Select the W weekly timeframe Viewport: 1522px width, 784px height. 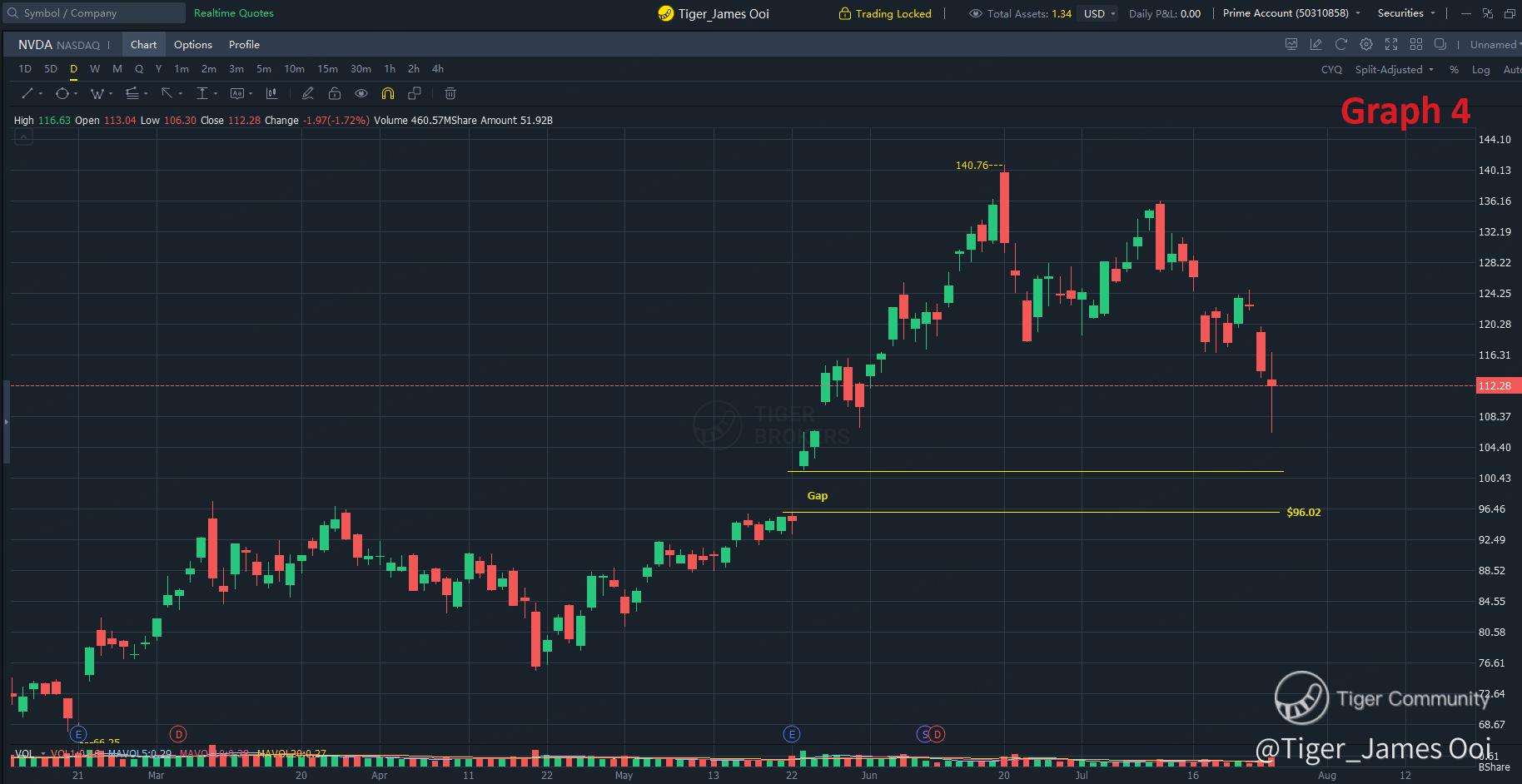95,69
